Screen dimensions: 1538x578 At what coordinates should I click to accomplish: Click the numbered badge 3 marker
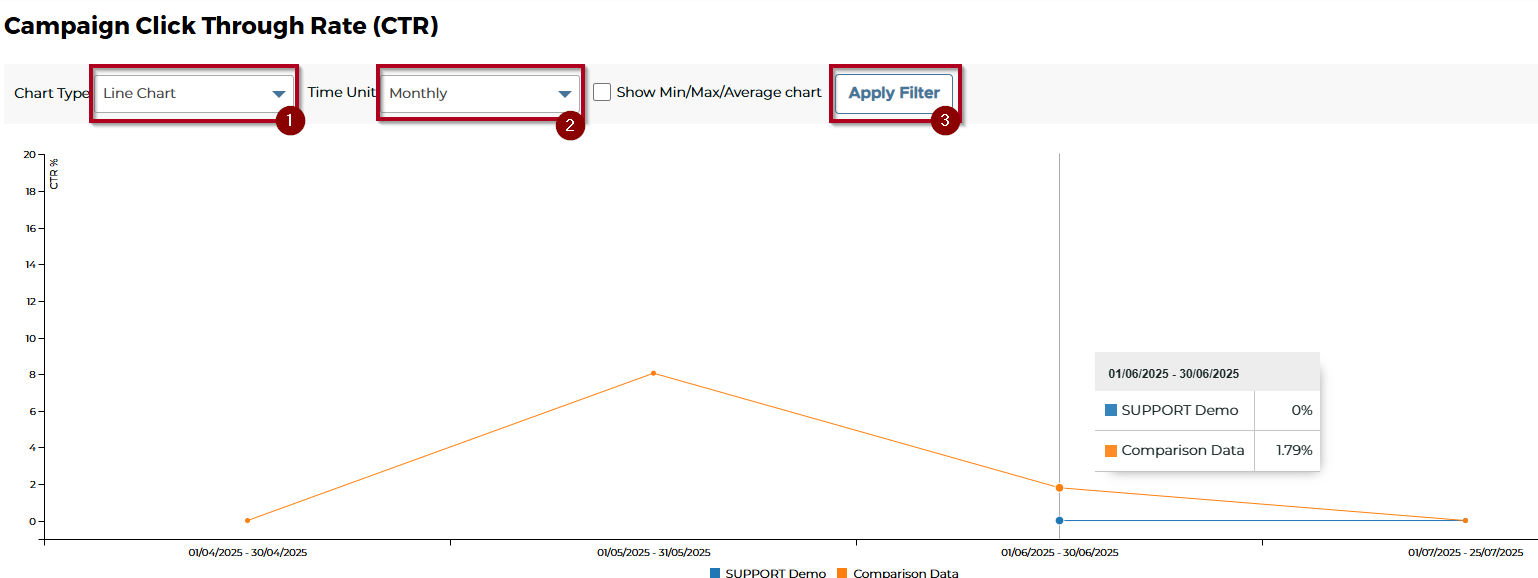[x=945, y=121]
